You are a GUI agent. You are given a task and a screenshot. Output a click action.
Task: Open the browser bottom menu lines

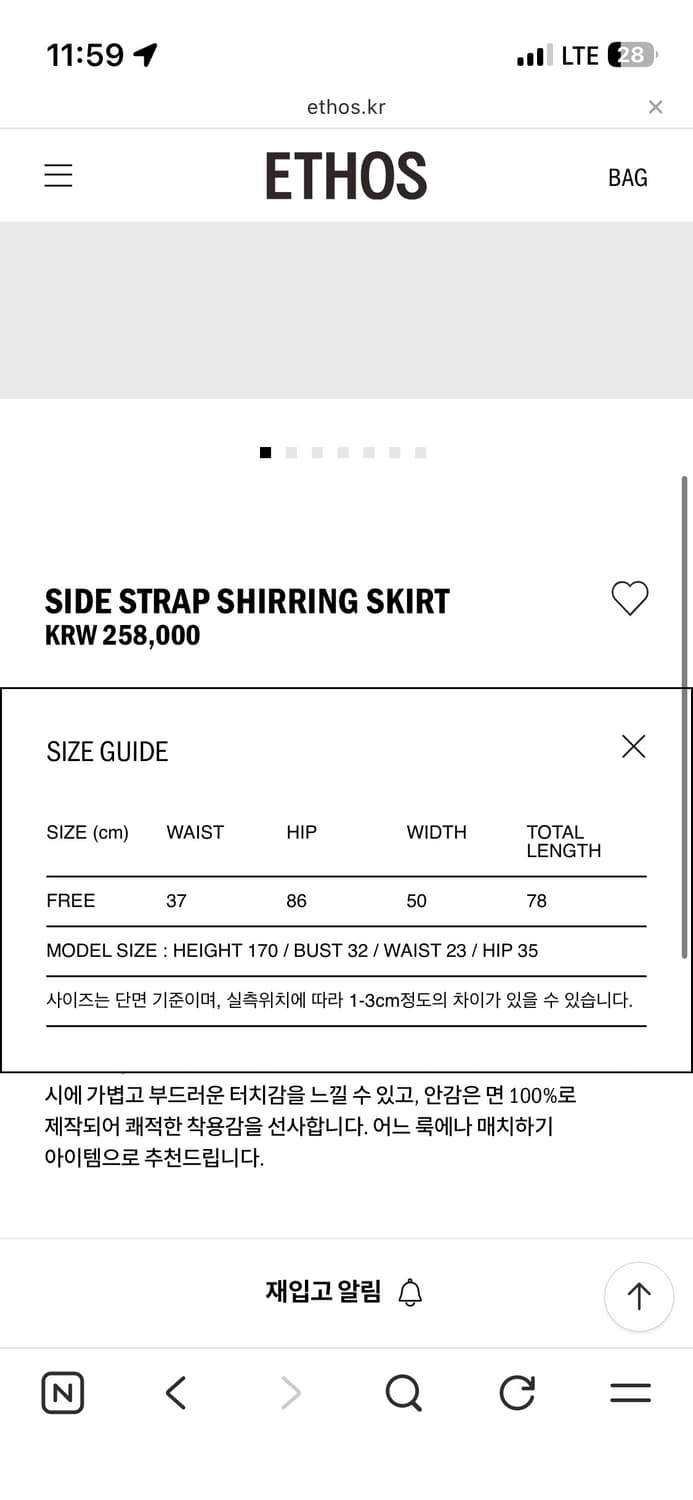coord(630,1392)
